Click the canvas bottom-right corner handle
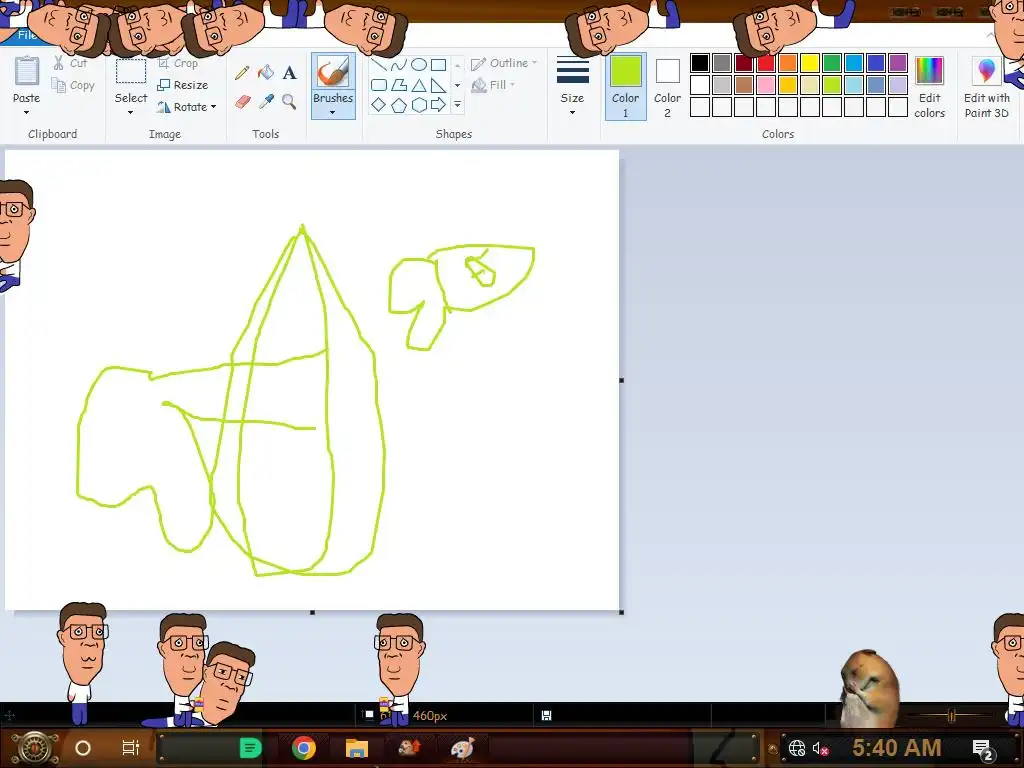 [622, 613]
